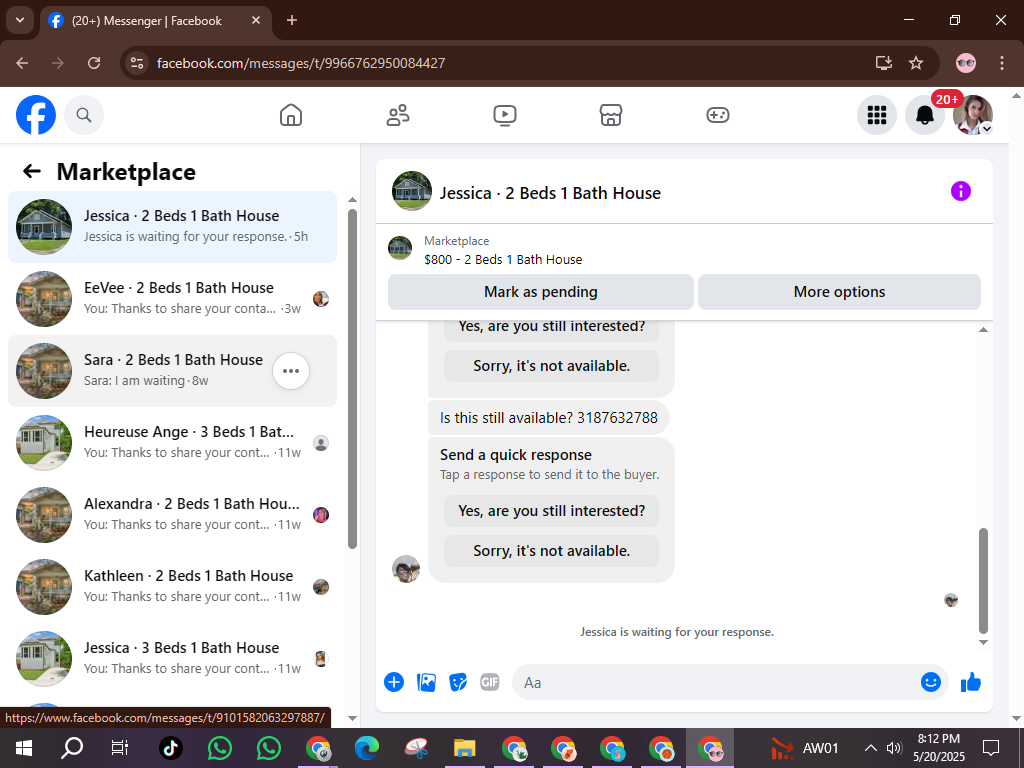
Task: Open the Gaming controller icon
Action: point(718,115)
